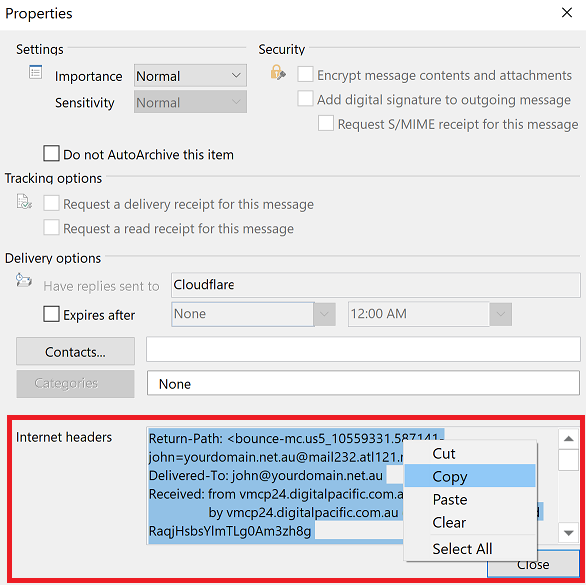The image size is (588, 585).
Task: Click the Received: from vmcp24.digitalpacific line
Action: point(276,494)
